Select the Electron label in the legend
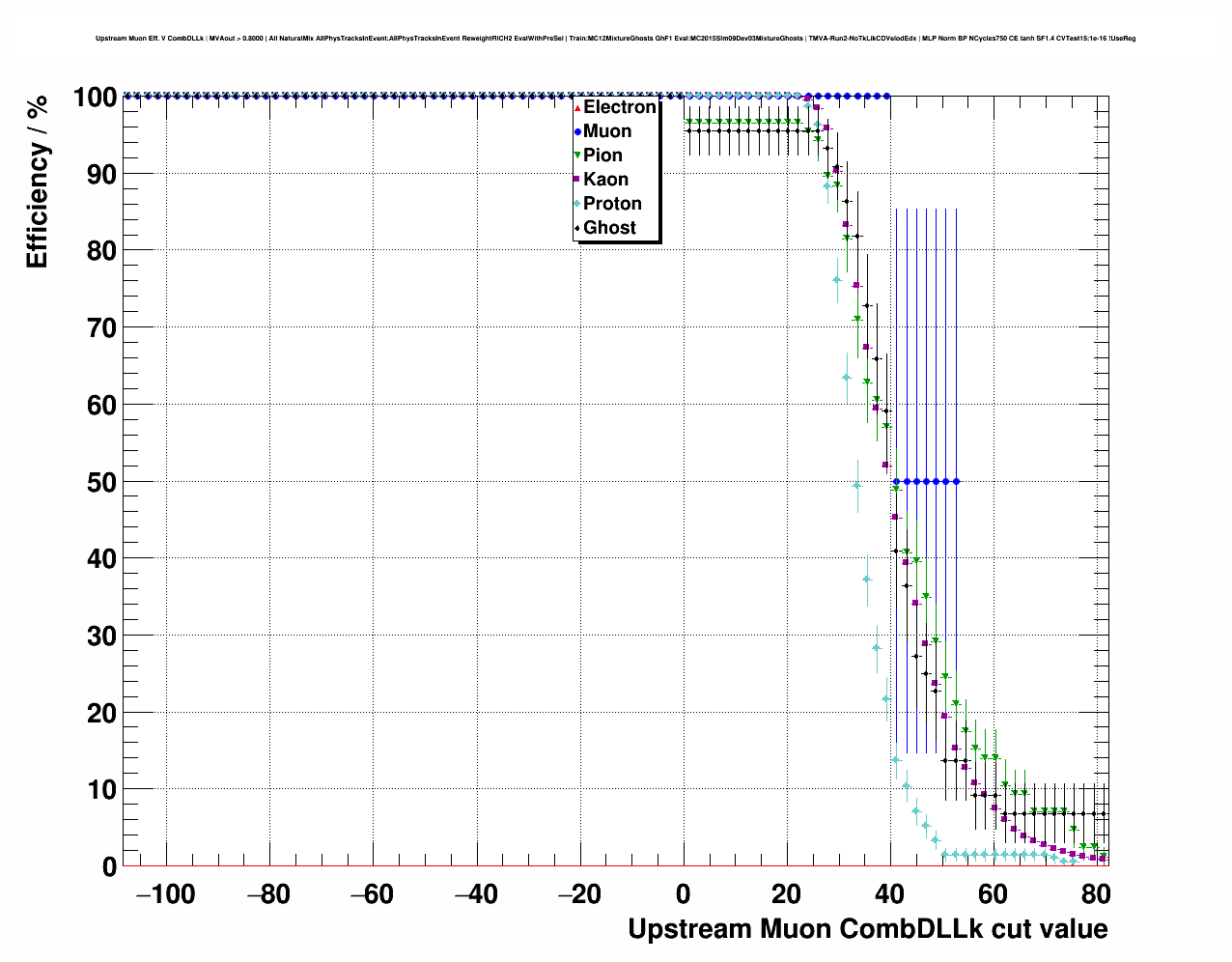Screen dimensions: 1232x962 (619, 107)
